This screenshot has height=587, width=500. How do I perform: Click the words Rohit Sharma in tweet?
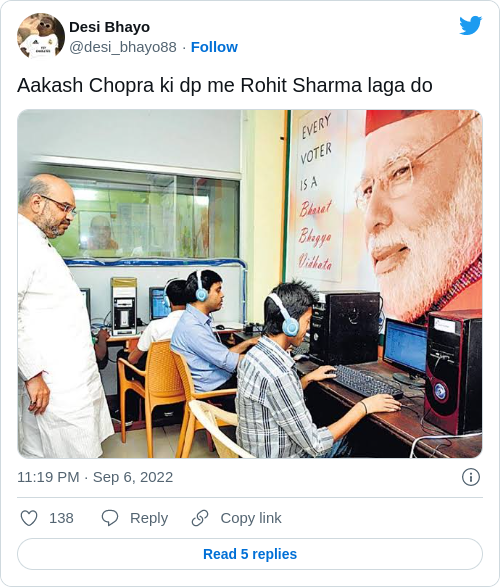click(x=301, y=85)
